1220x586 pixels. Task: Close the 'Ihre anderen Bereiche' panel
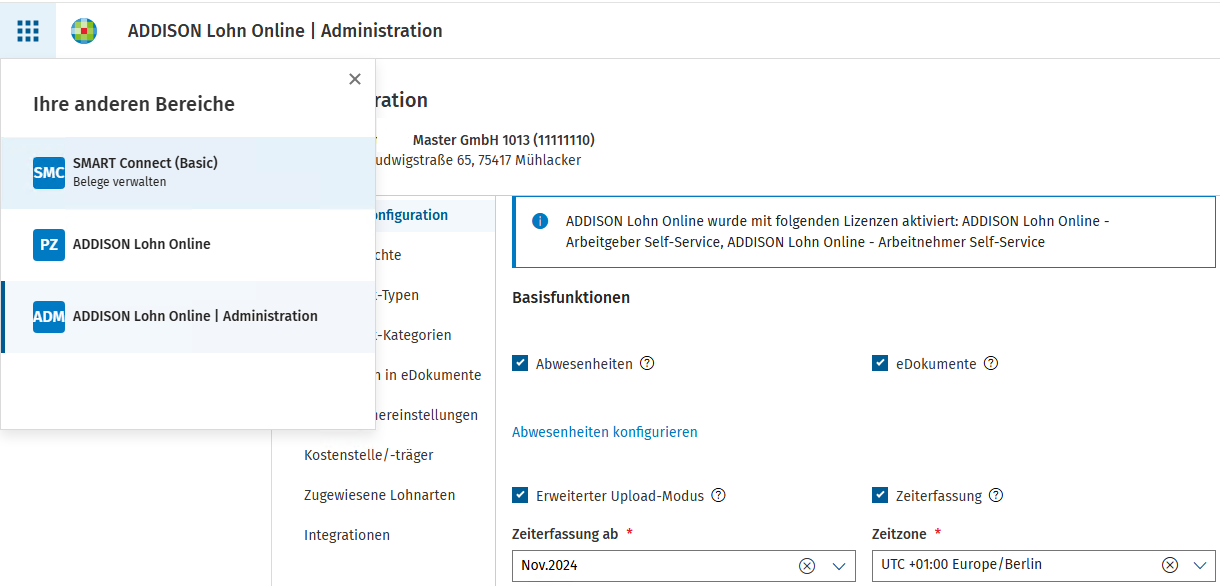tap(355, 80)
